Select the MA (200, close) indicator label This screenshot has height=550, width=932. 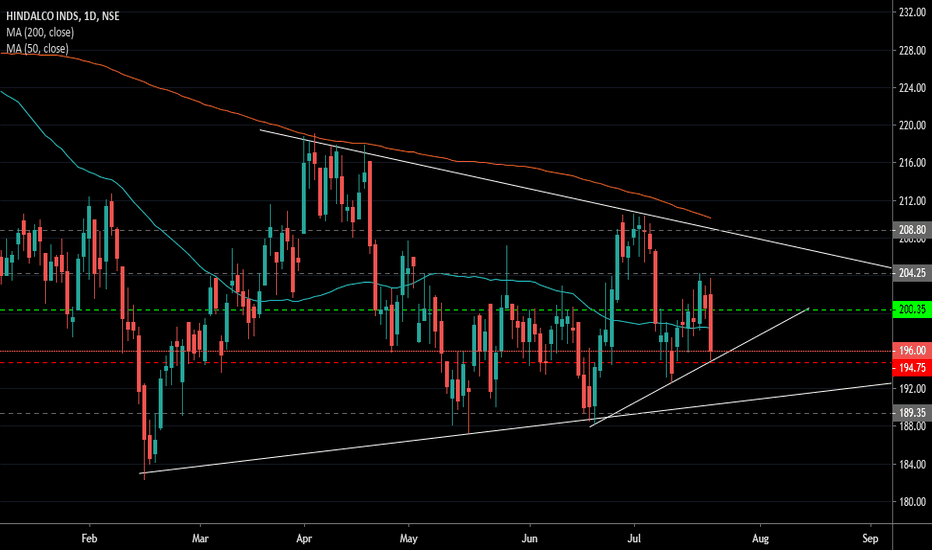pos(40,32)
